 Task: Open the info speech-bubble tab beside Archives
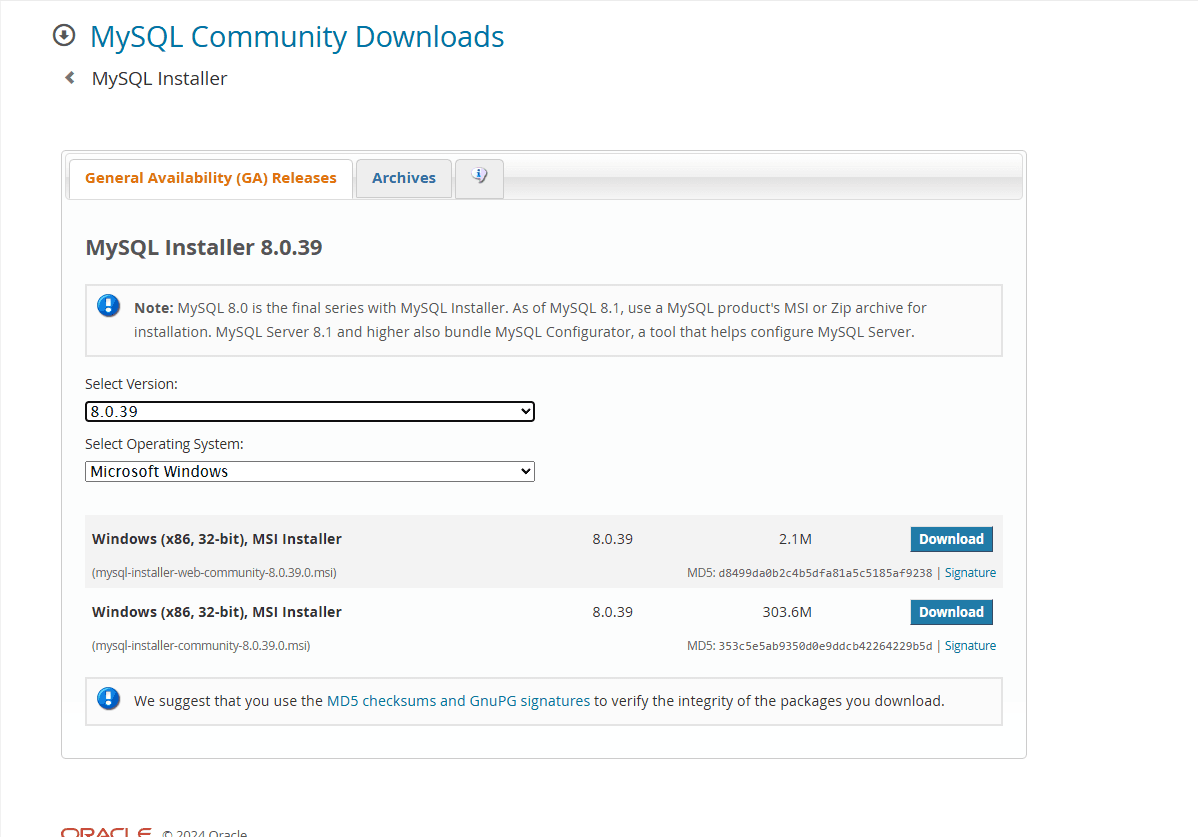[x=479, y=178]
